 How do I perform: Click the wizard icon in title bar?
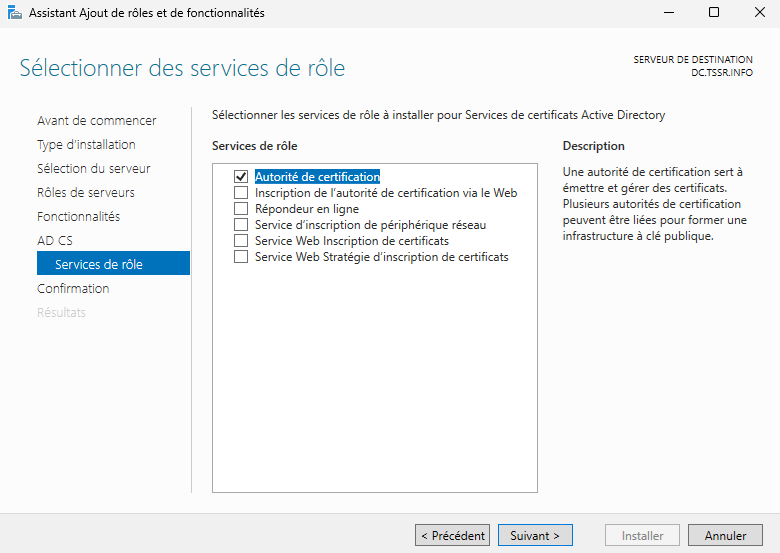[x=12, y=13]
